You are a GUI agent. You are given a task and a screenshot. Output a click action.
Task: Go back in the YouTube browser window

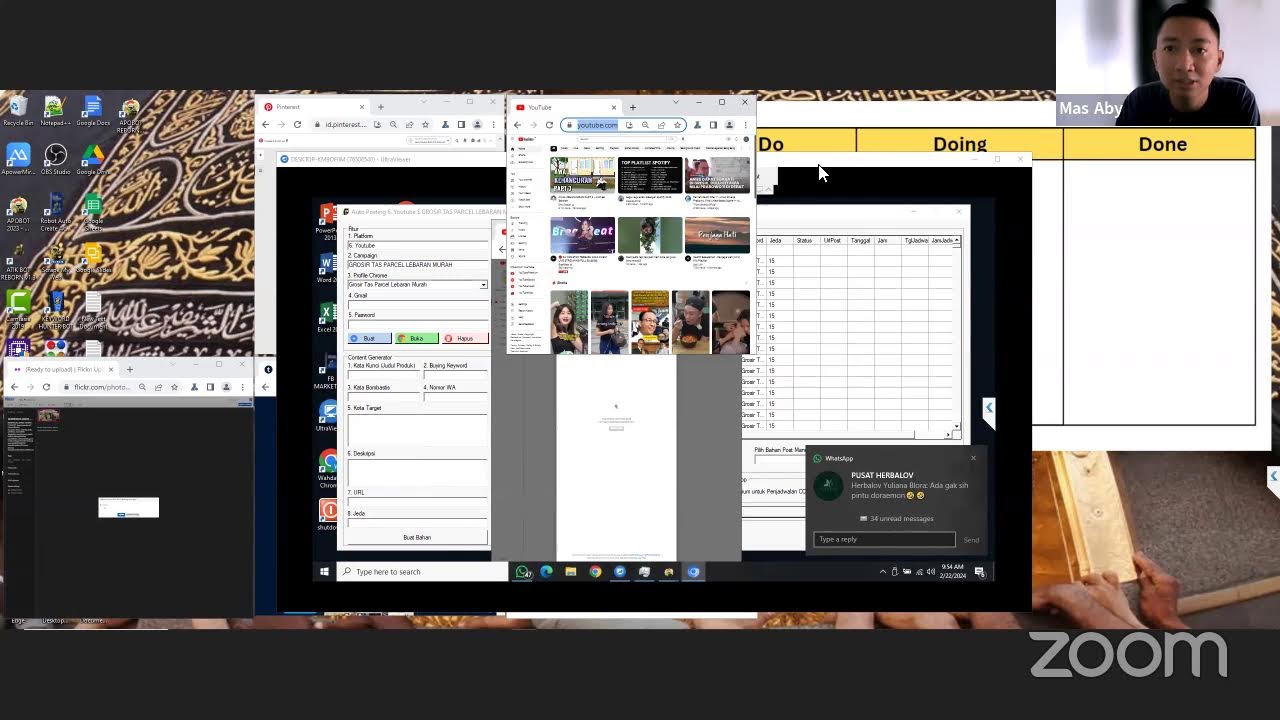click(x=517, y=125)
